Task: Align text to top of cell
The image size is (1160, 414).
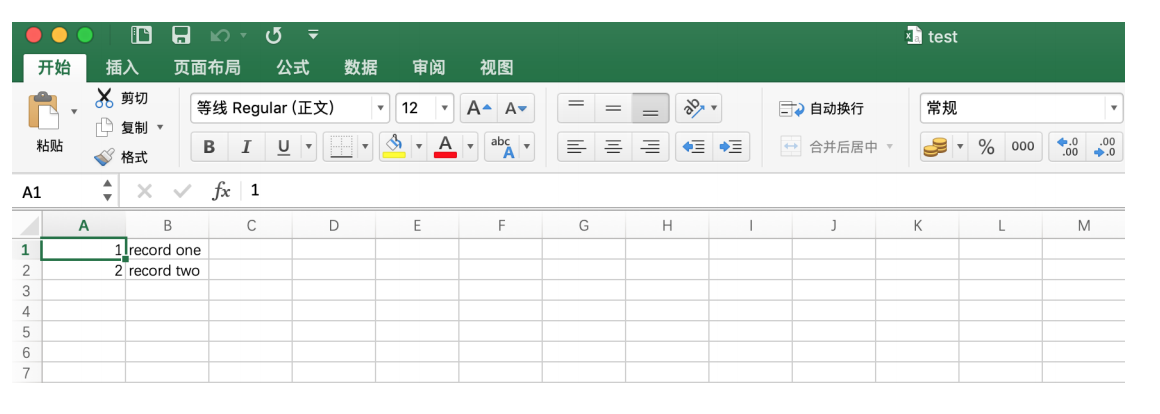Action: tap(576, 109)
